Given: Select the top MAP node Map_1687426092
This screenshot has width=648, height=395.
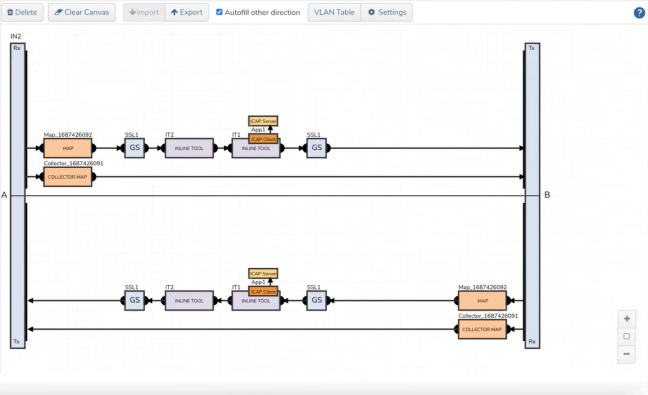Looking at the screenshot, I should (68, 148).
